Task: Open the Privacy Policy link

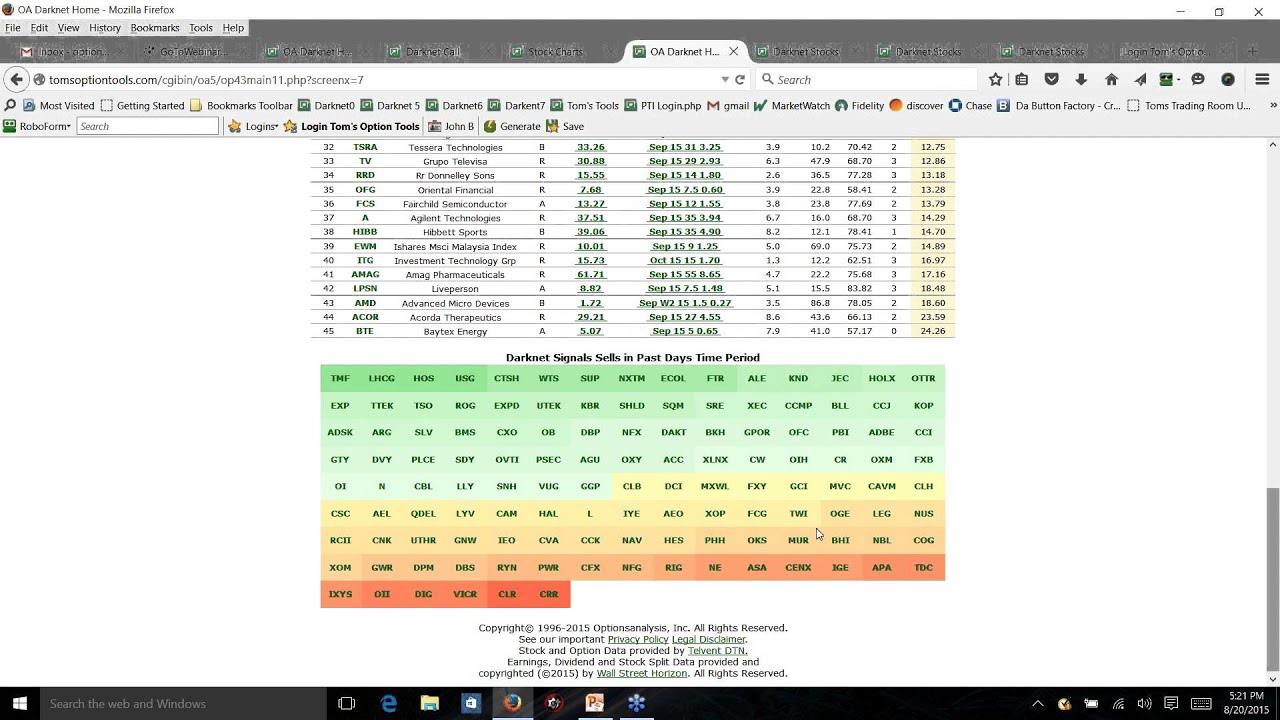Action: 637,639
